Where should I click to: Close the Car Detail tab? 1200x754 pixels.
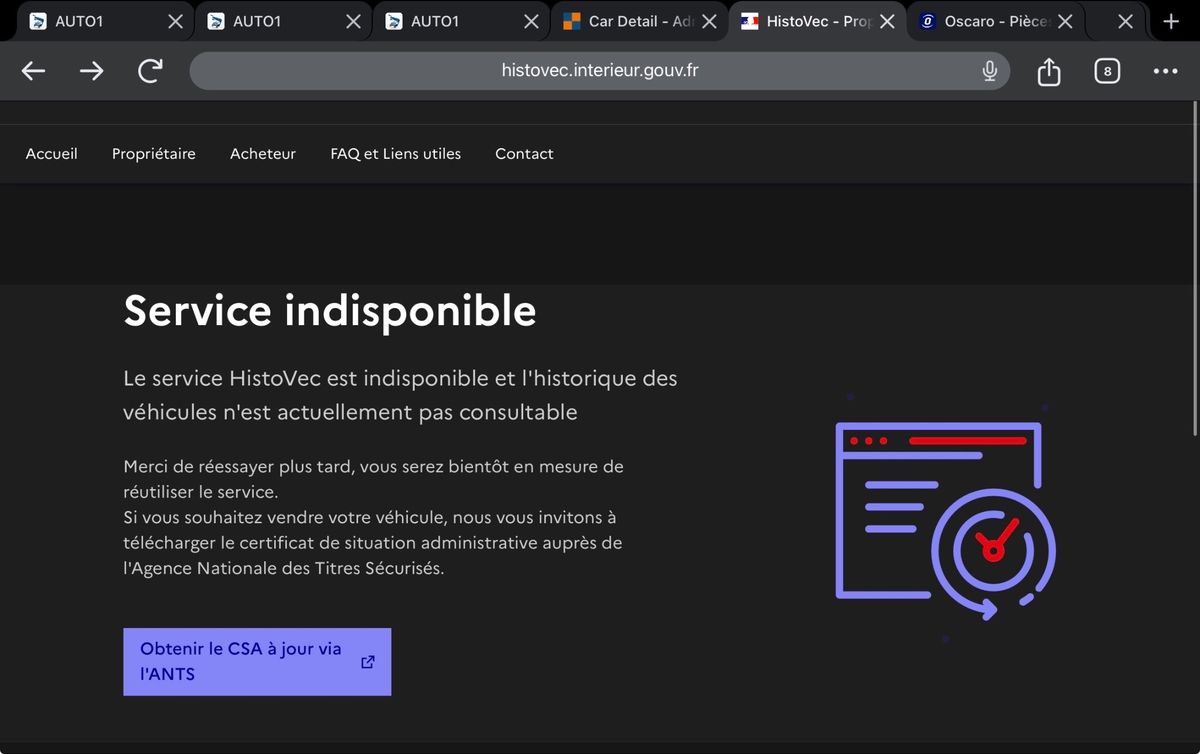[709, 21]
